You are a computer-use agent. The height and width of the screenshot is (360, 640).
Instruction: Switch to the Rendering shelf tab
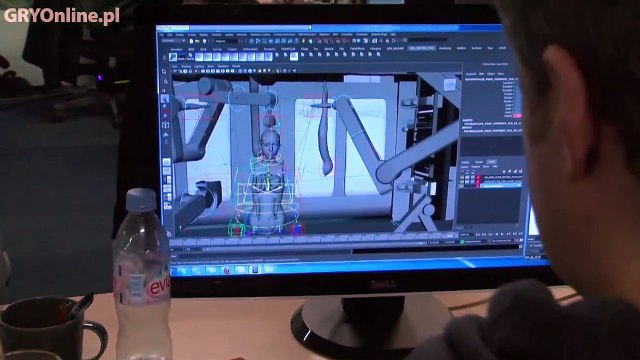click(x=445, y=48)
